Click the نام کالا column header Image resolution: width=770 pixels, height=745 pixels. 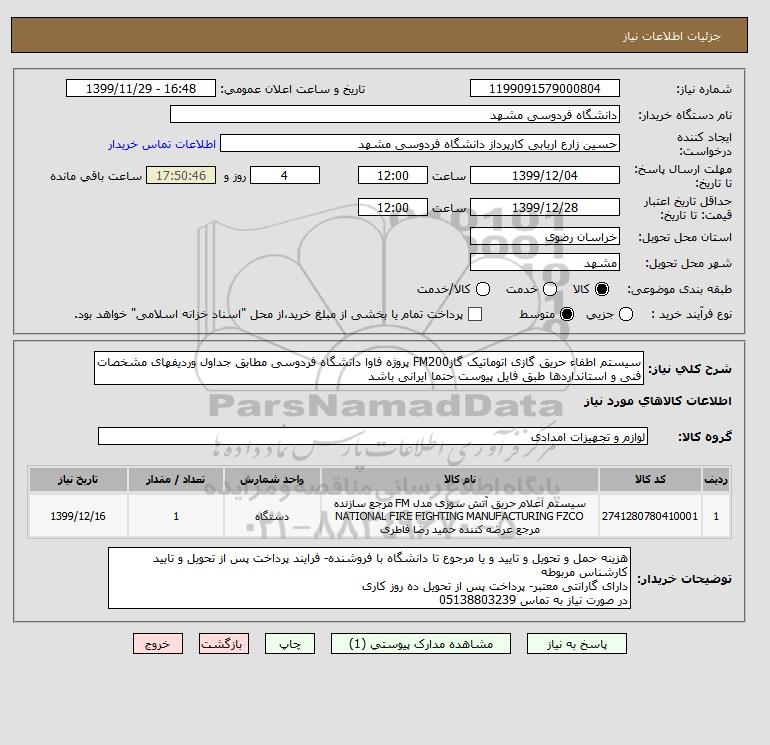(460, 479)
